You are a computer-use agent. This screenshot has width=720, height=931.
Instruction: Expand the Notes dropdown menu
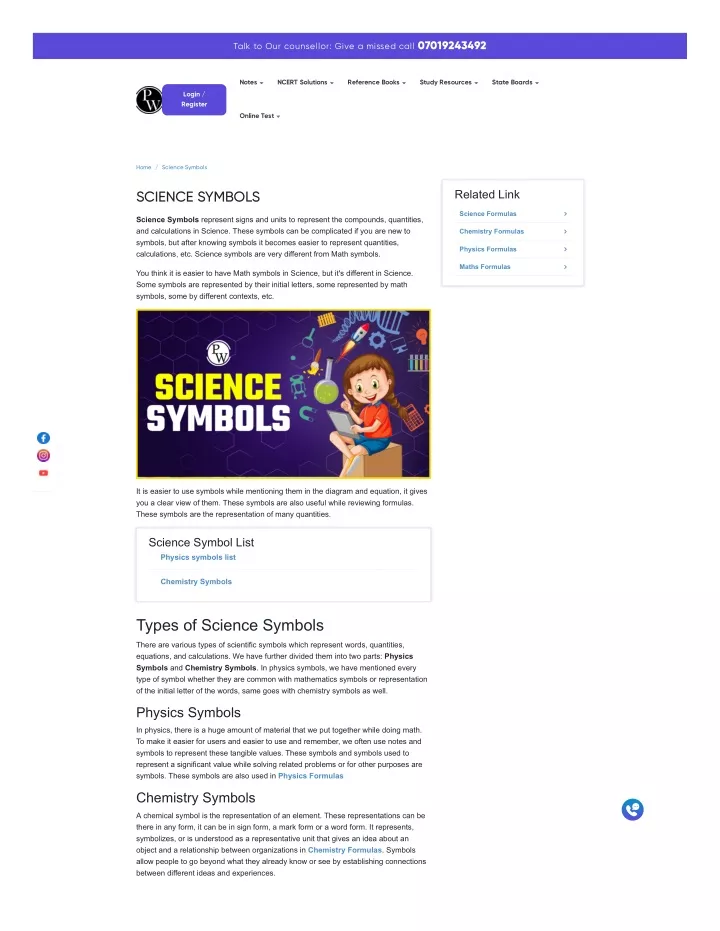tap(251, 83)
